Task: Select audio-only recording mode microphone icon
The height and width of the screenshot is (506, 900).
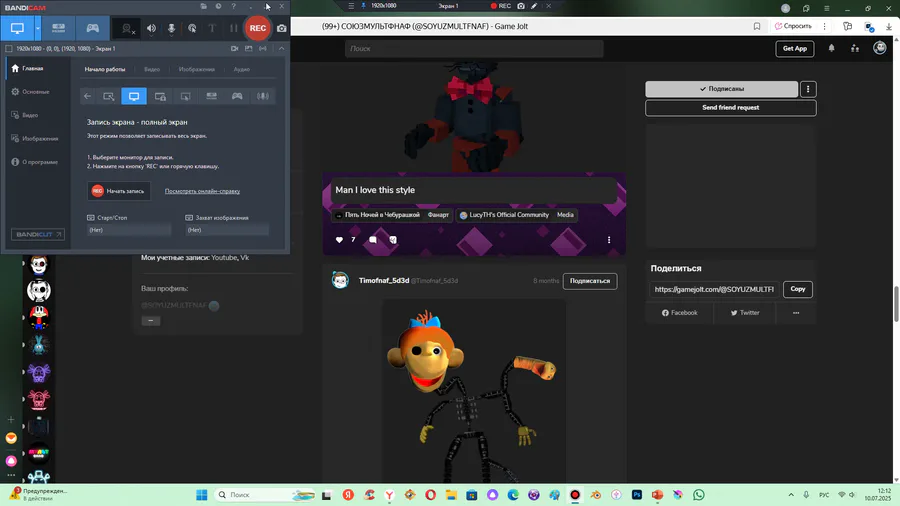Action: coord(263,96)
